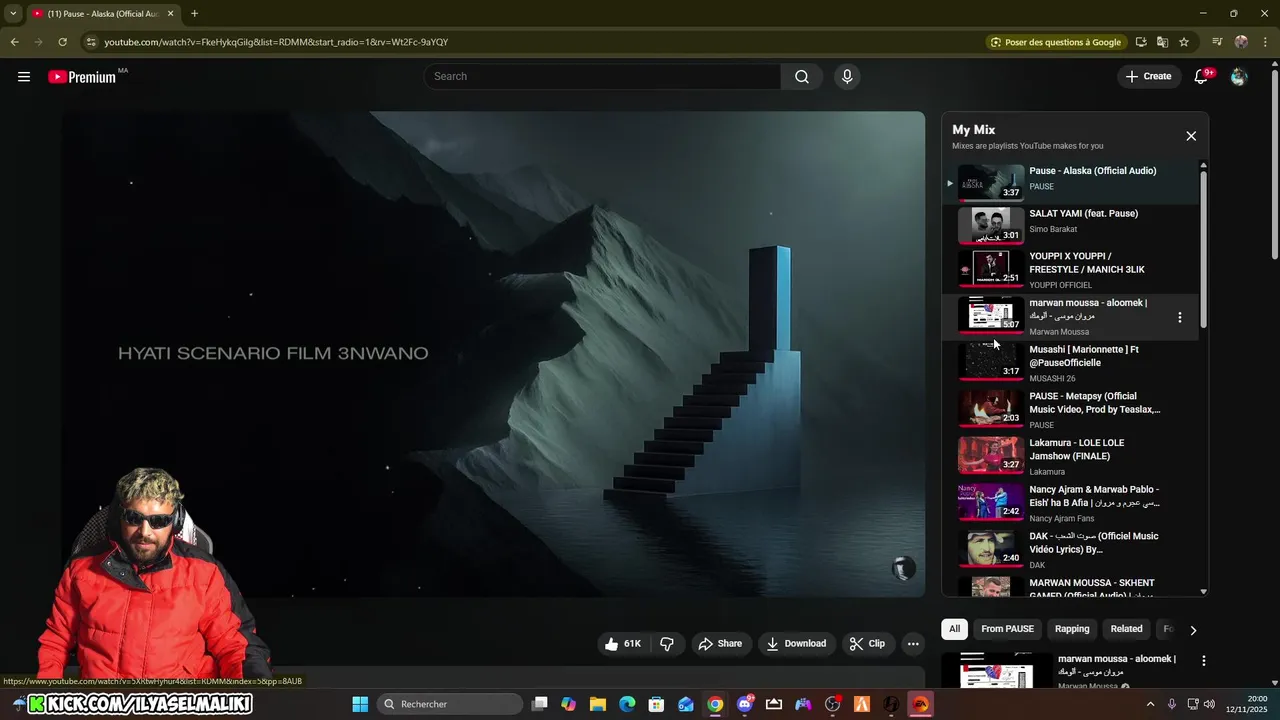Select currently playing Pause - Alaska playlist item
This screenshot has height=720, width=1280.
coord(1070,182)
